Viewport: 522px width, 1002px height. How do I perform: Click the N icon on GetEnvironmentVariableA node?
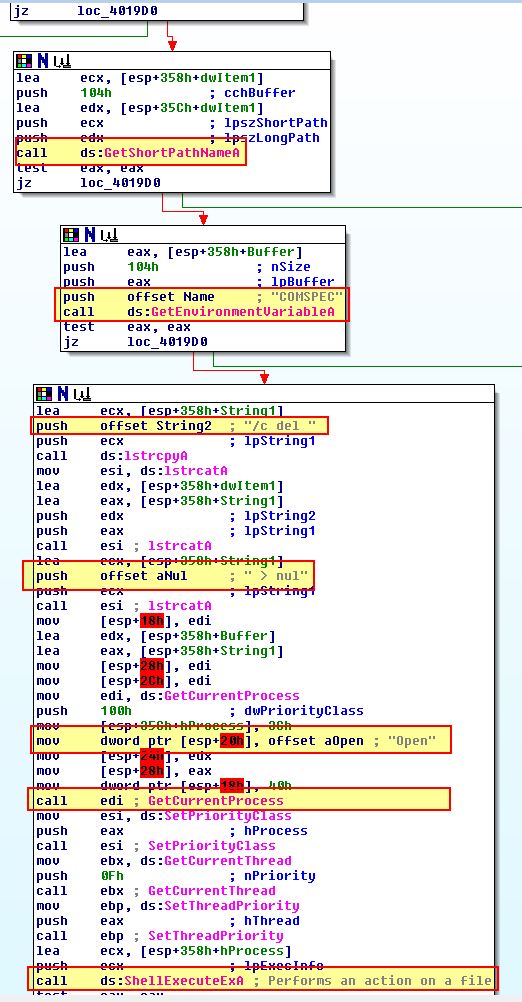pos(89,235)
